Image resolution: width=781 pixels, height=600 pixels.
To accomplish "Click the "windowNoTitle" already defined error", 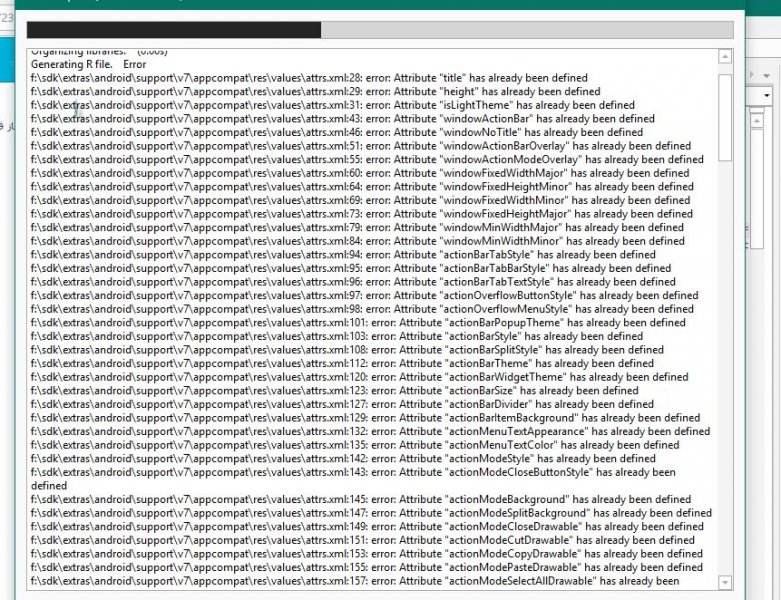I will coord(337,132).
